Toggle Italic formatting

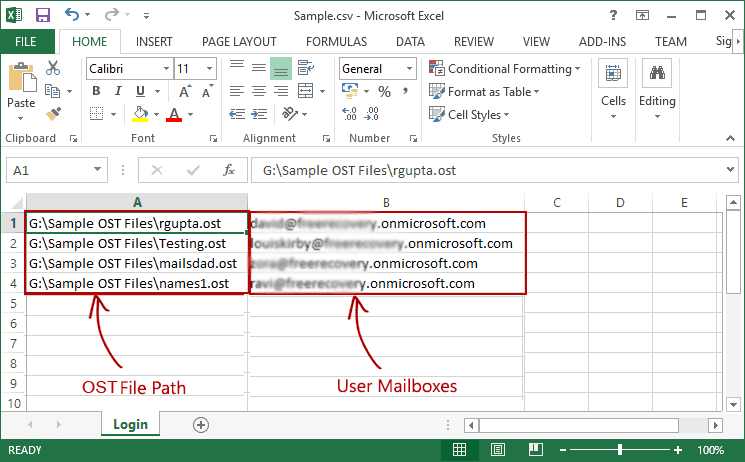[x=118, y=91]
